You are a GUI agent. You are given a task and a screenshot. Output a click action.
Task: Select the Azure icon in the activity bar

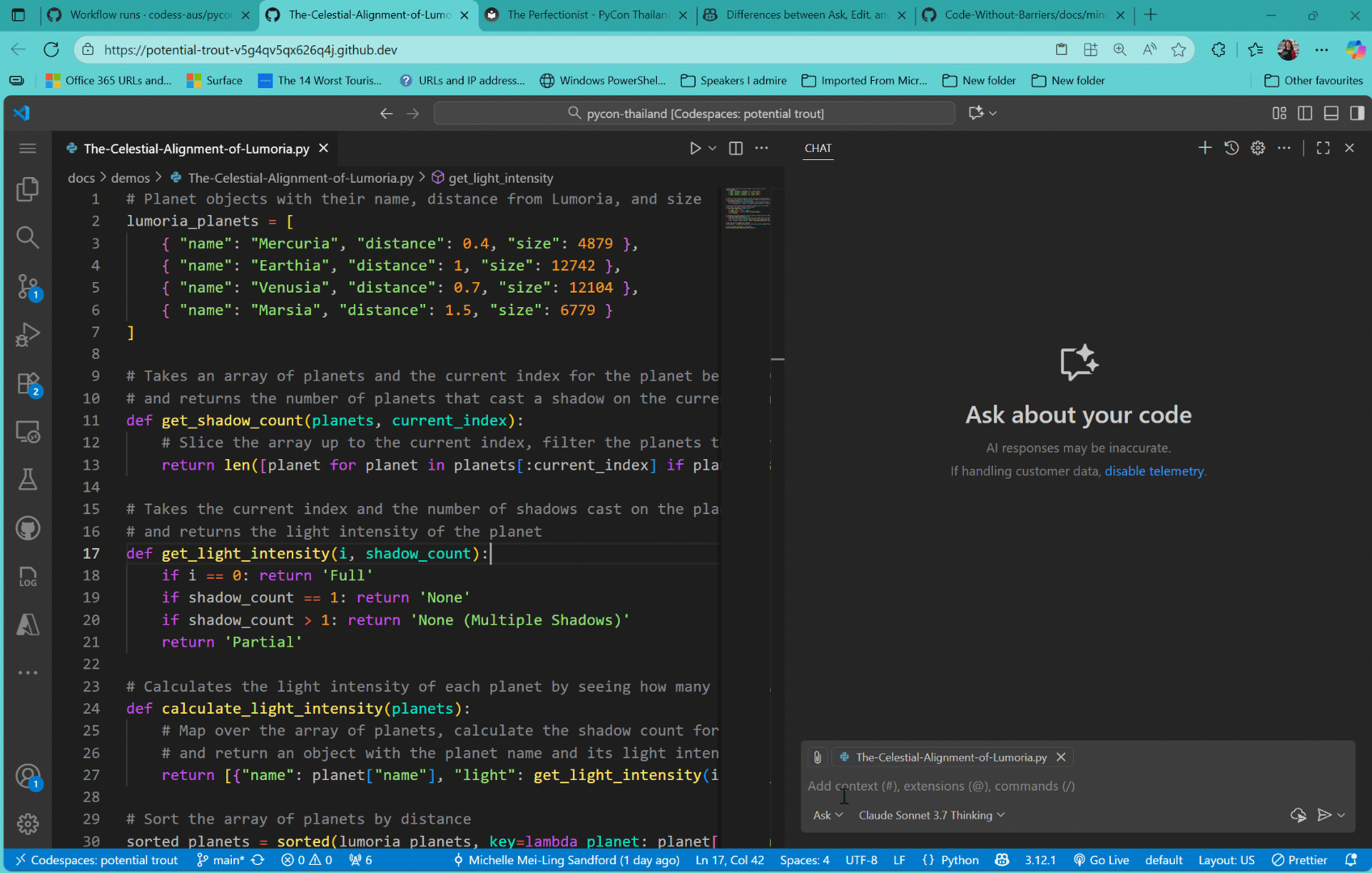click(x=27, y=624)
